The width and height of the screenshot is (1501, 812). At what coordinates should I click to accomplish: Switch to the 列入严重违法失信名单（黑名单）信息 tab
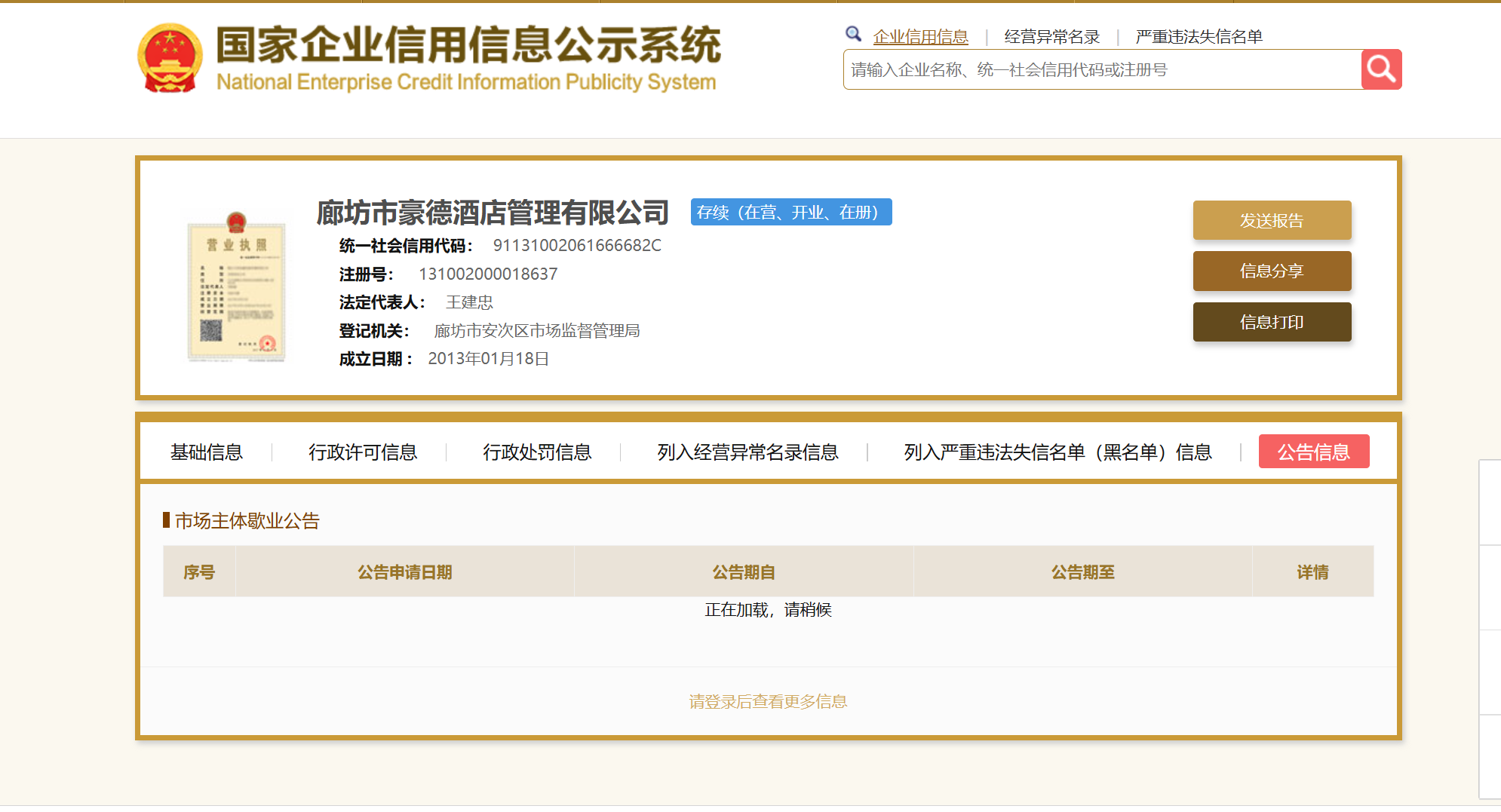(1057, 452)
